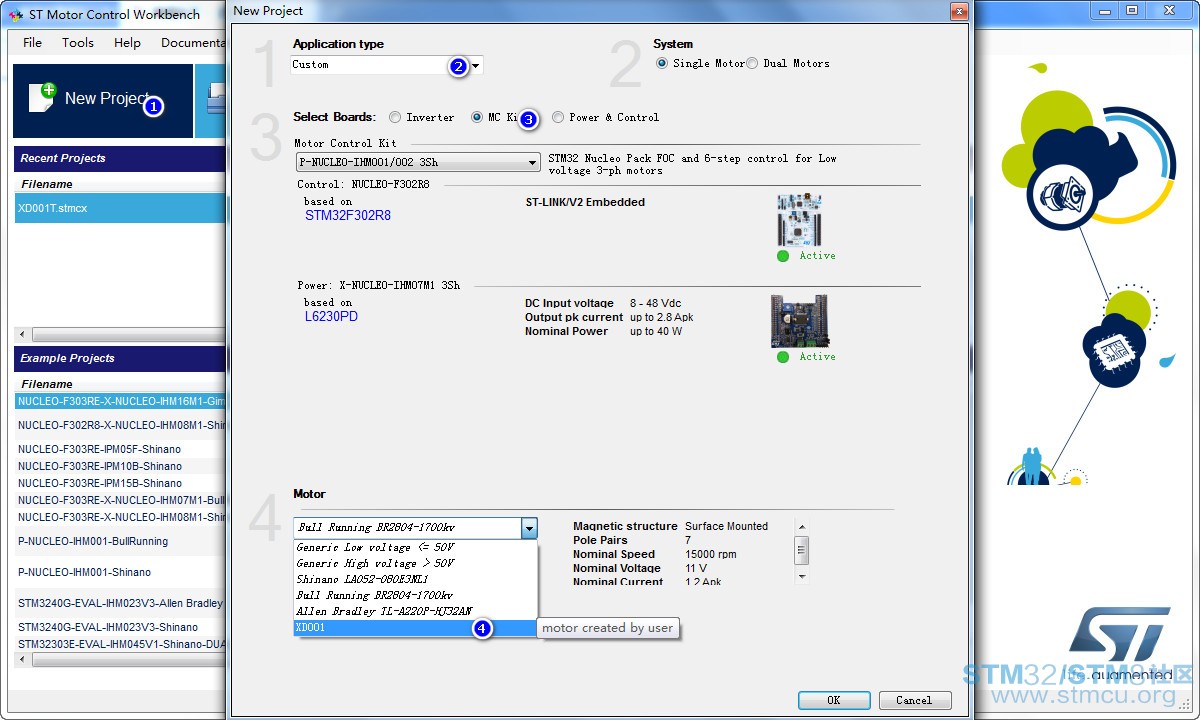The image size is (1200, 720).
Task: Click the NUCLEO-F302R8 control board thumbnail
Action: (x=799, y=220)
